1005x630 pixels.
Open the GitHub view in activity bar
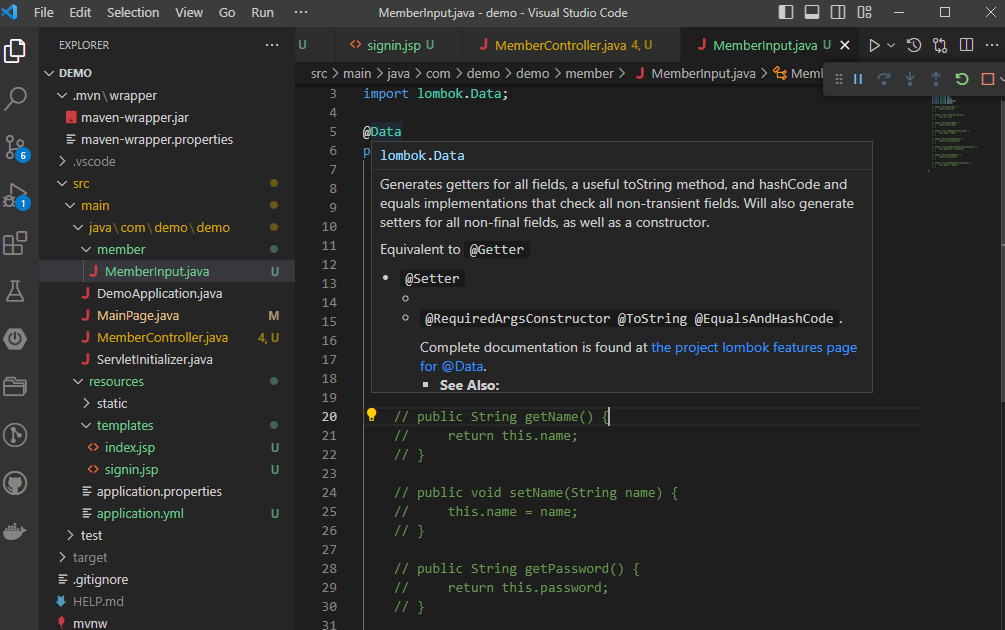click(15, 483)
